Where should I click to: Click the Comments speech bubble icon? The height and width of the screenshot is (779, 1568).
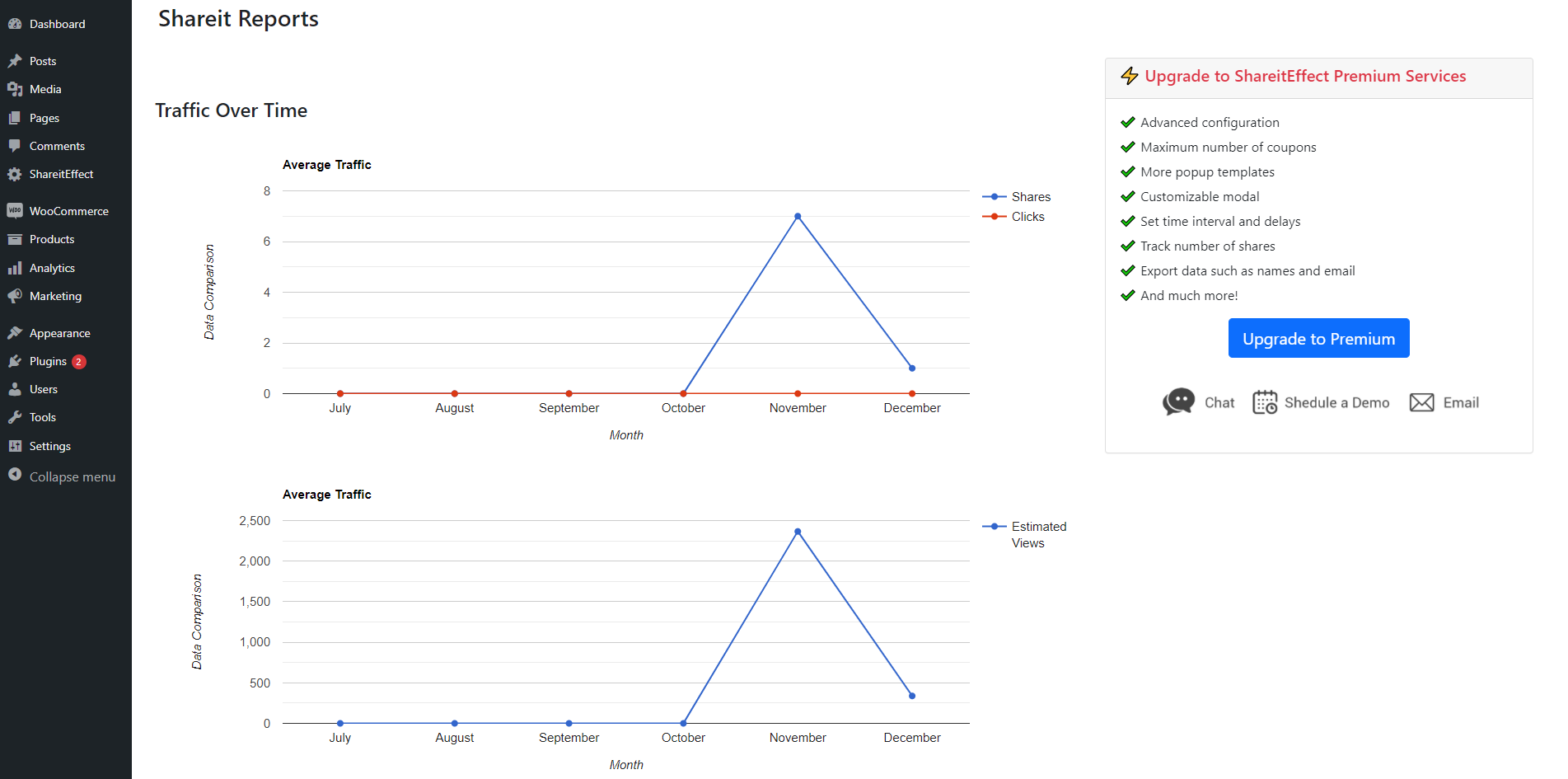[x=15, y=146]
